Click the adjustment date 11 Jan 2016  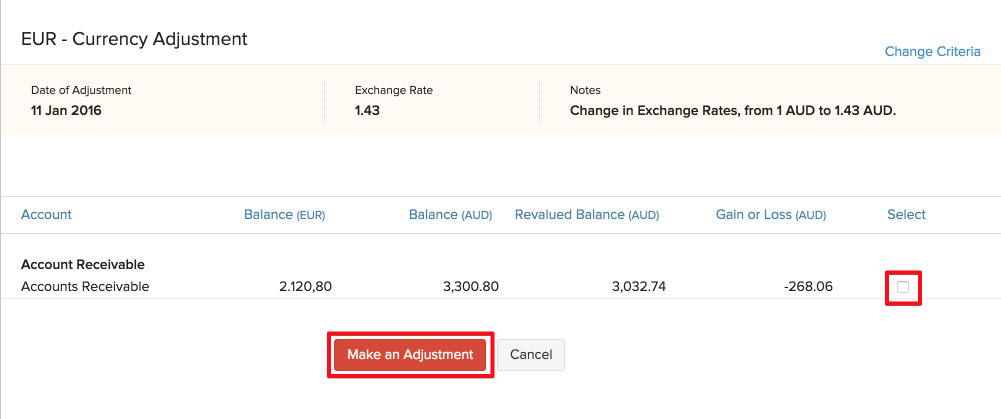[x=66, y=111]
